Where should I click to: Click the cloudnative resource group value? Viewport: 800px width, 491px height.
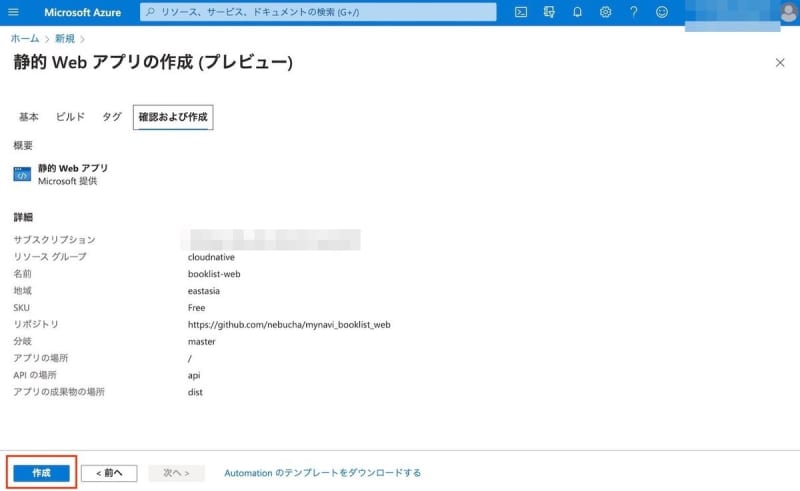pyautogui.click(x=211, y=257)
